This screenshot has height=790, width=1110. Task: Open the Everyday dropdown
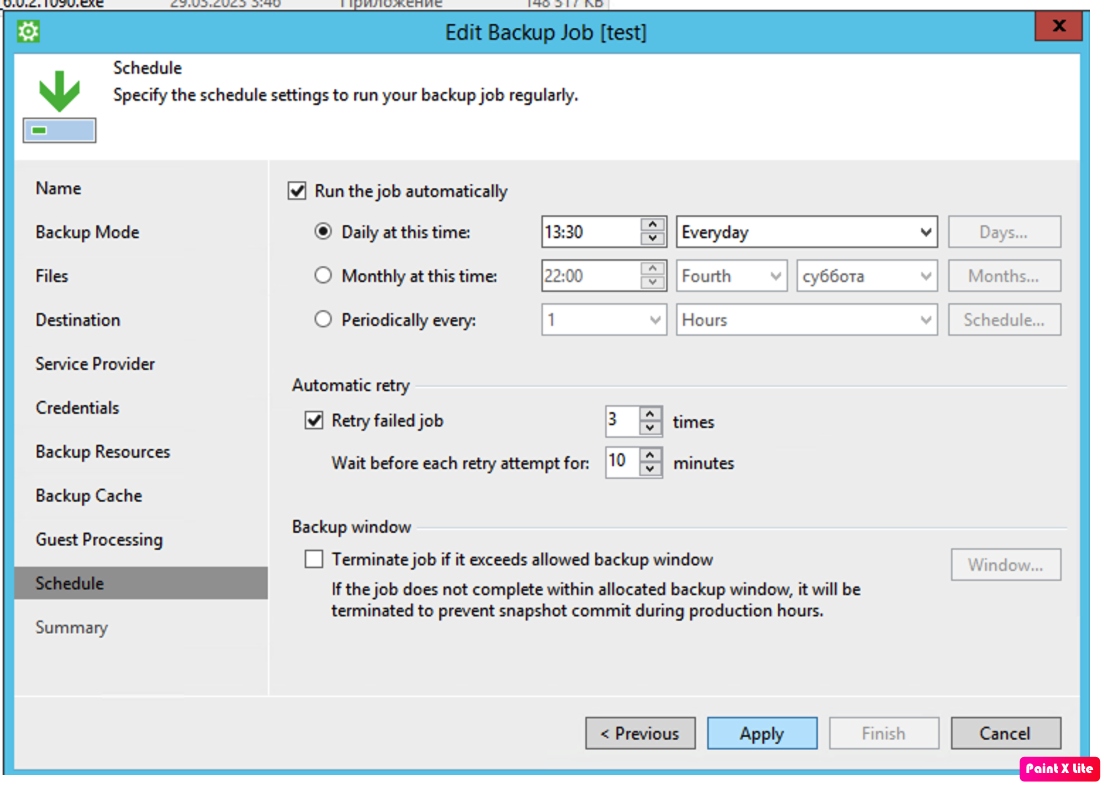(x=807, y=232)
